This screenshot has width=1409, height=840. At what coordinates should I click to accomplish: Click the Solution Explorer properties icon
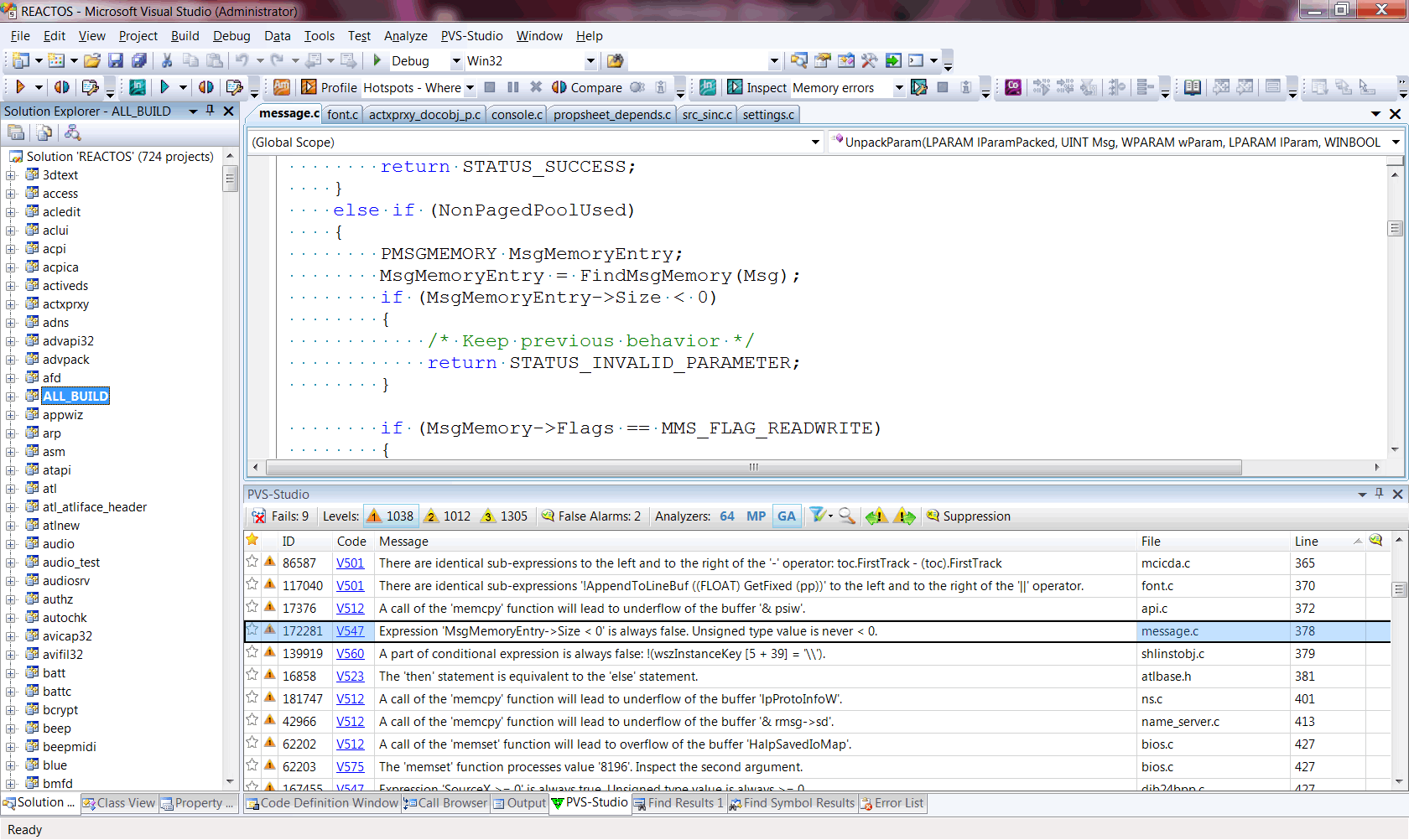coord(16,132)
